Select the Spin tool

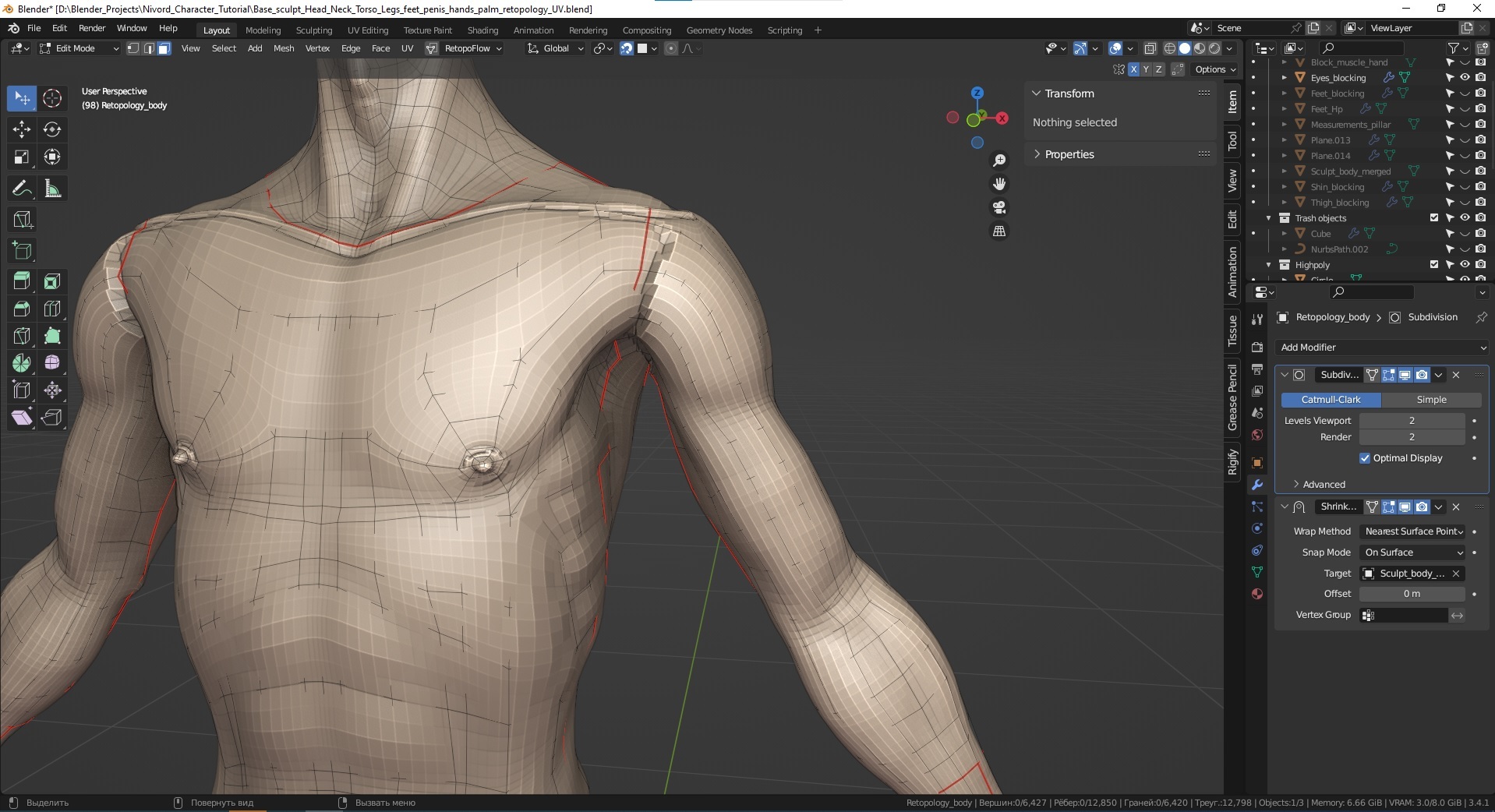coord(22,363)
